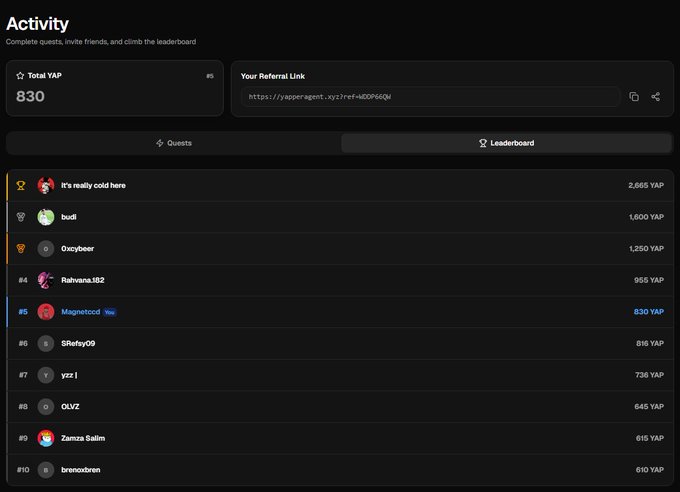Click the bronze medal icon next to 0xcybeer

click(x=20, y=249)
